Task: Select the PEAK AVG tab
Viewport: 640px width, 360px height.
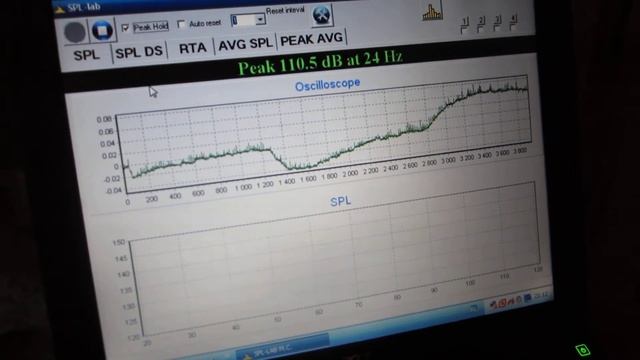Action: (x=311, y=40)
